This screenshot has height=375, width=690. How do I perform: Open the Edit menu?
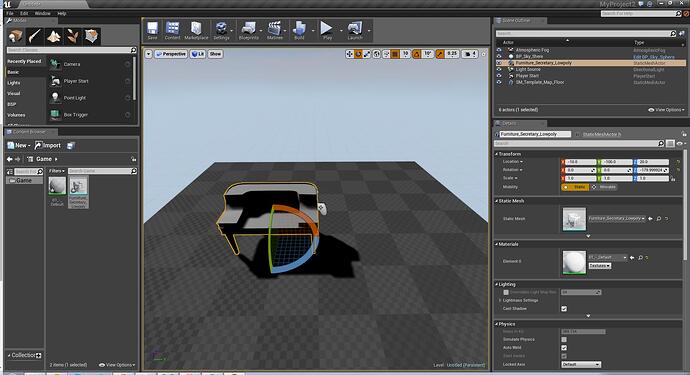[x=24, y=13]
